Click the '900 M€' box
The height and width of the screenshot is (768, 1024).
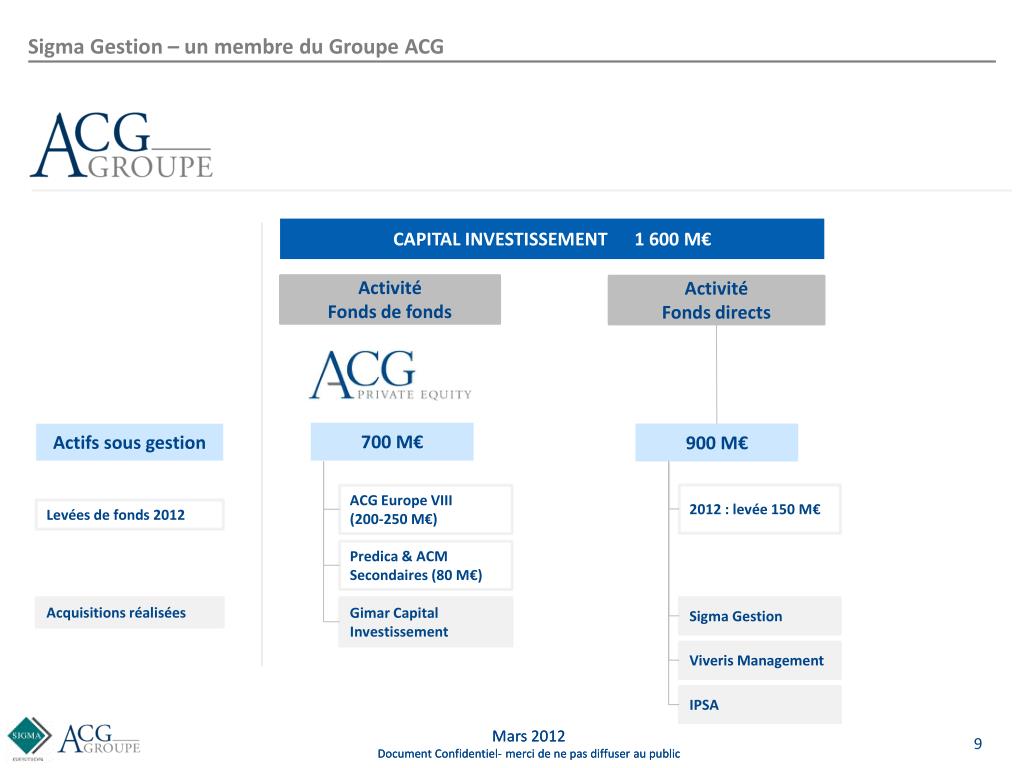tap(716, 443)
